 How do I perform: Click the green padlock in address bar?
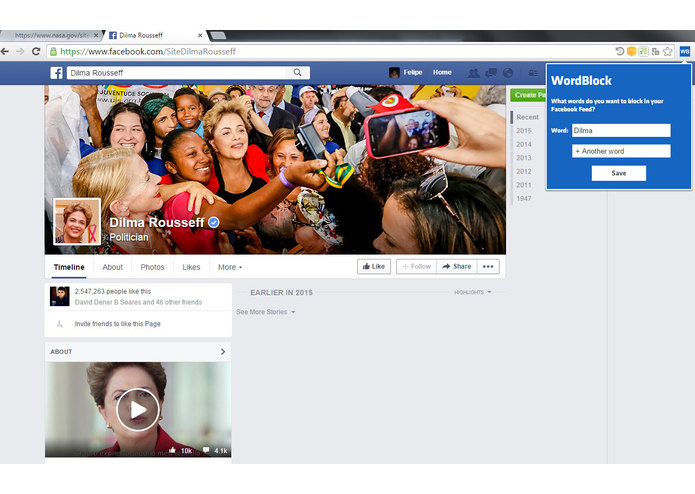point(53,51)
